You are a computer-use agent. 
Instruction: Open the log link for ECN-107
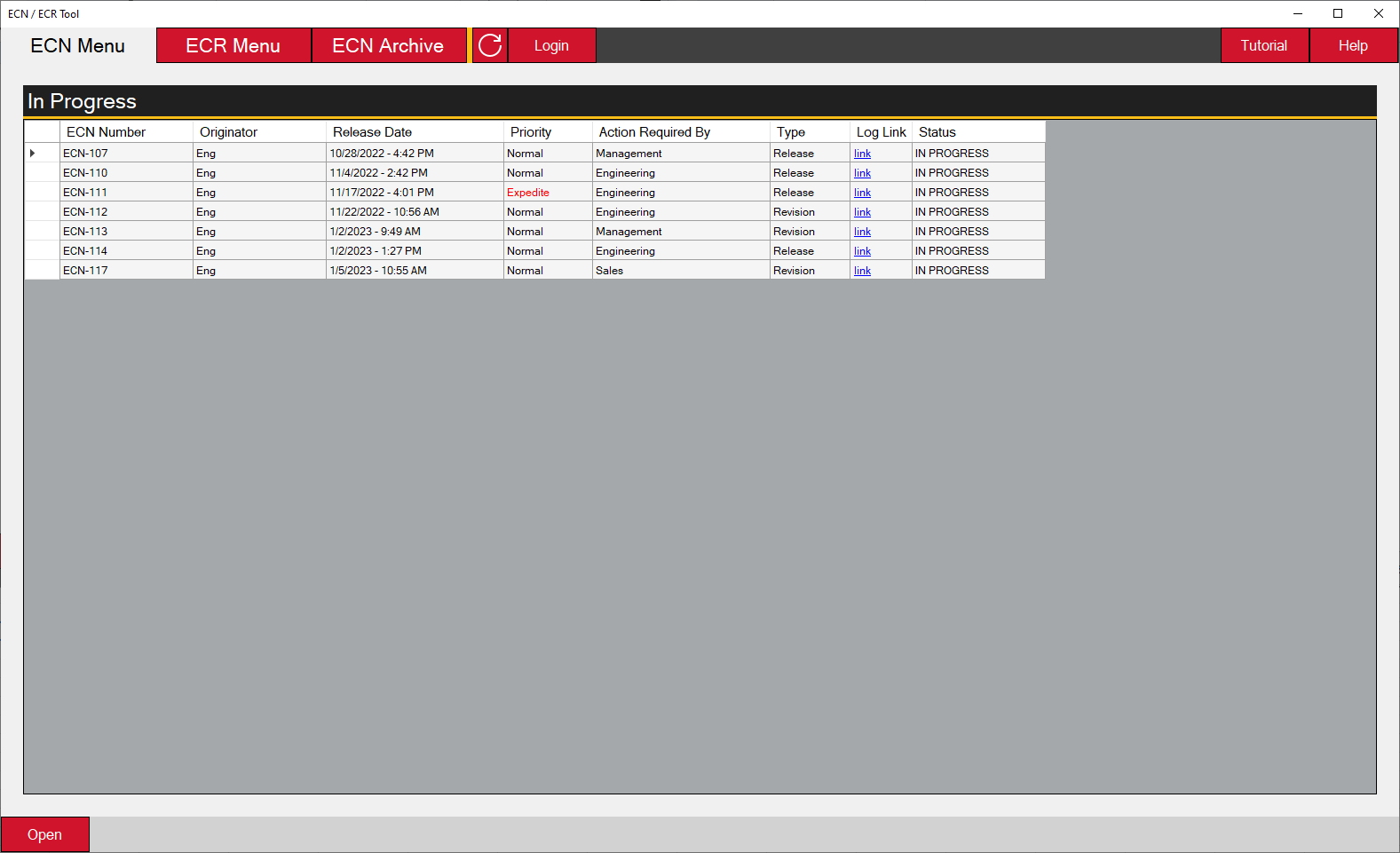[x=862, y=154]
